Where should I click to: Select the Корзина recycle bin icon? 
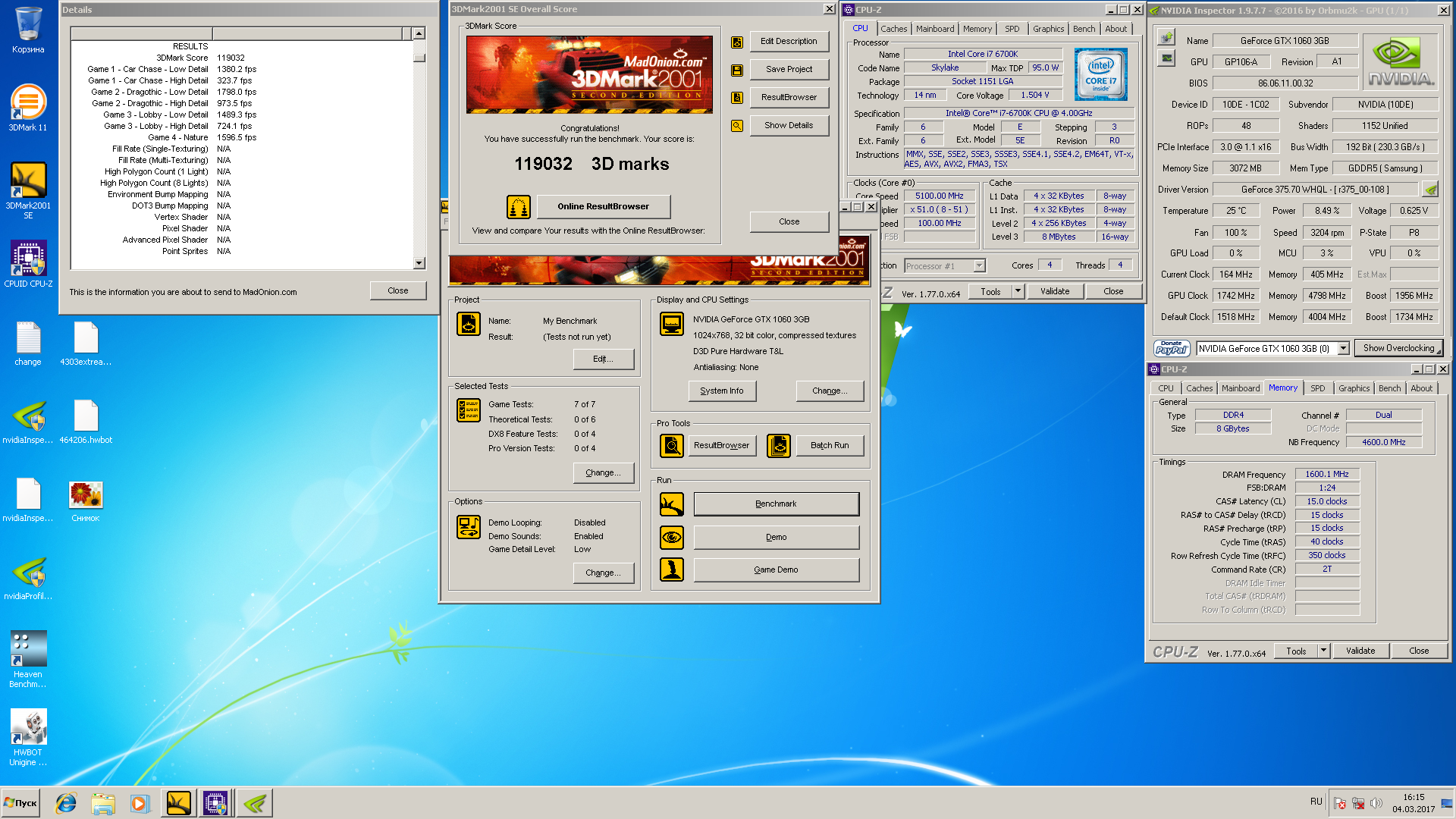pos(28,30)
